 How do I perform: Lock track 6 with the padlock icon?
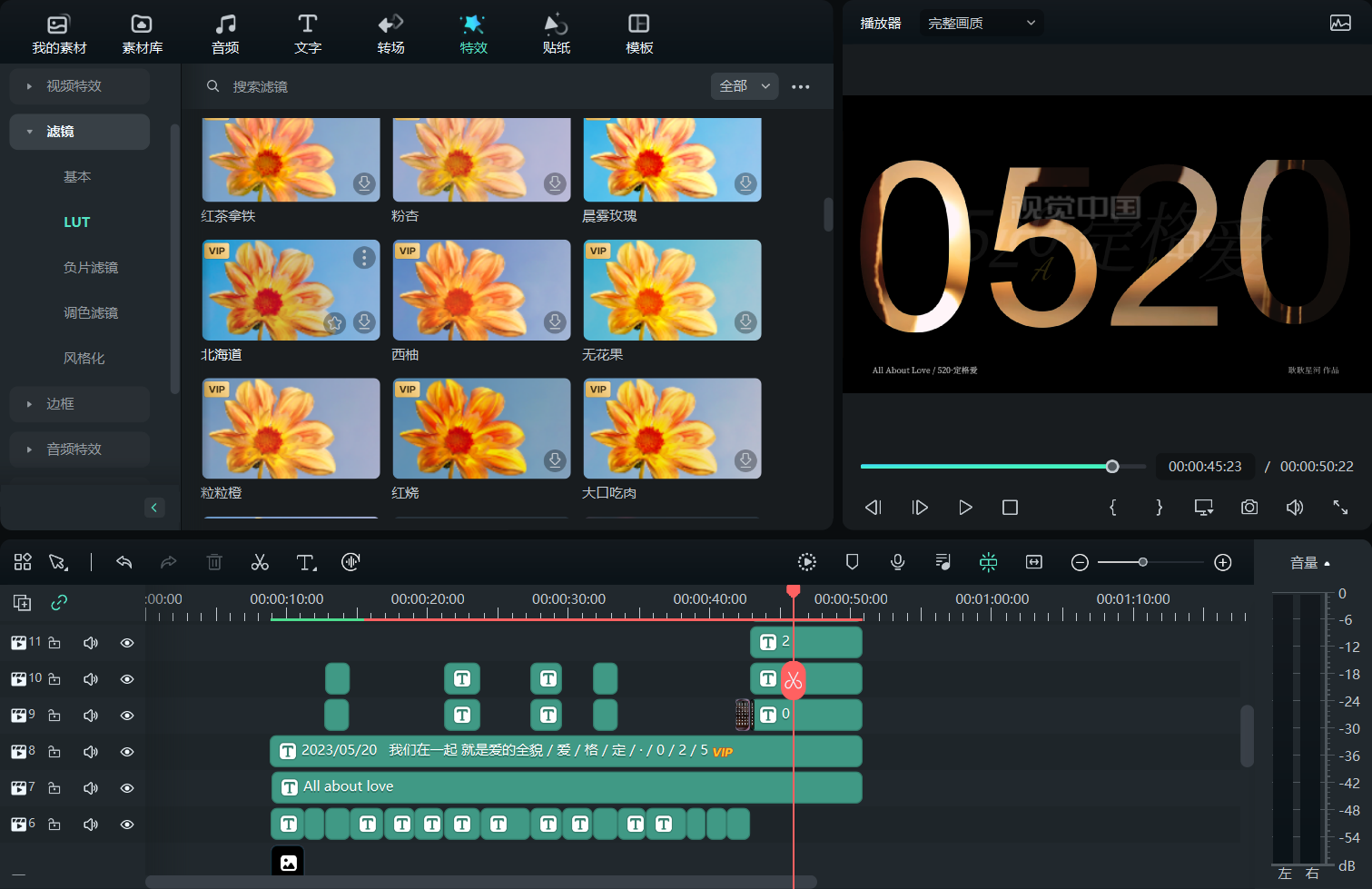54,825
